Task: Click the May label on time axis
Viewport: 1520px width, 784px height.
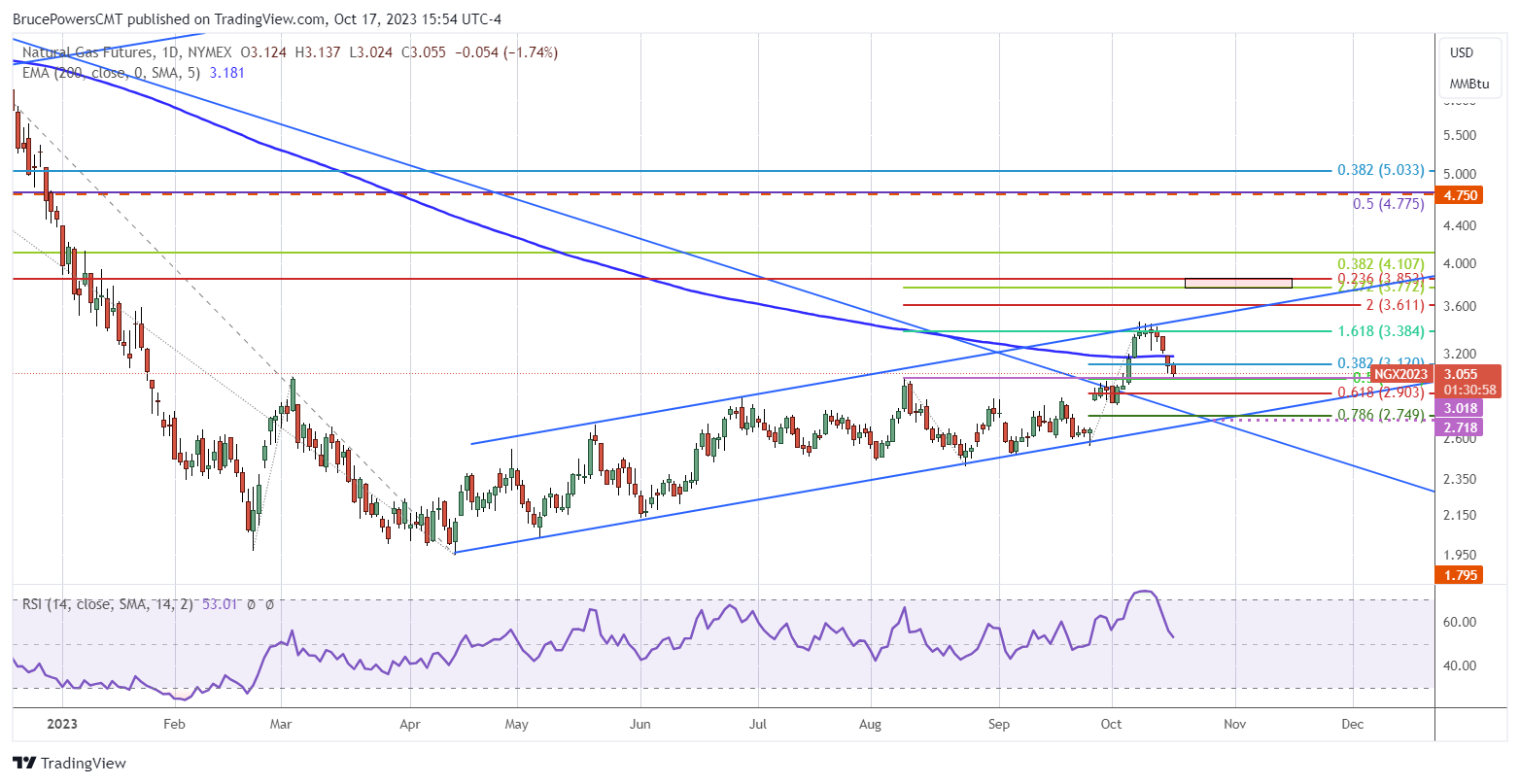Action: click(517, 724)
